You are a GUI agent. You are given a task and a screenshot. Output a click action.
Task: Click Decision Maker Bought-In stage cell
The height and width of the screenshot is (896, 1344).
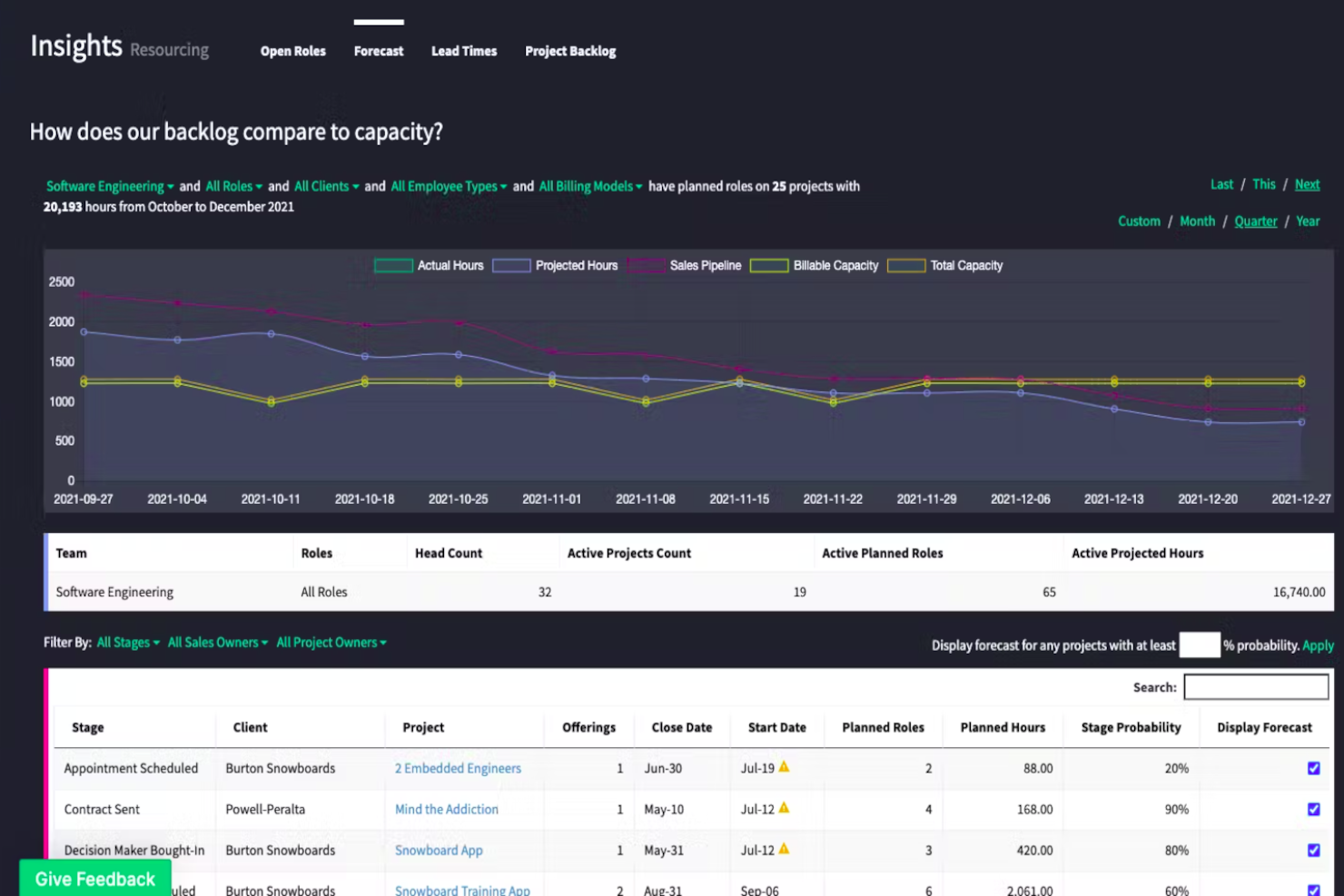coord(134,850)
